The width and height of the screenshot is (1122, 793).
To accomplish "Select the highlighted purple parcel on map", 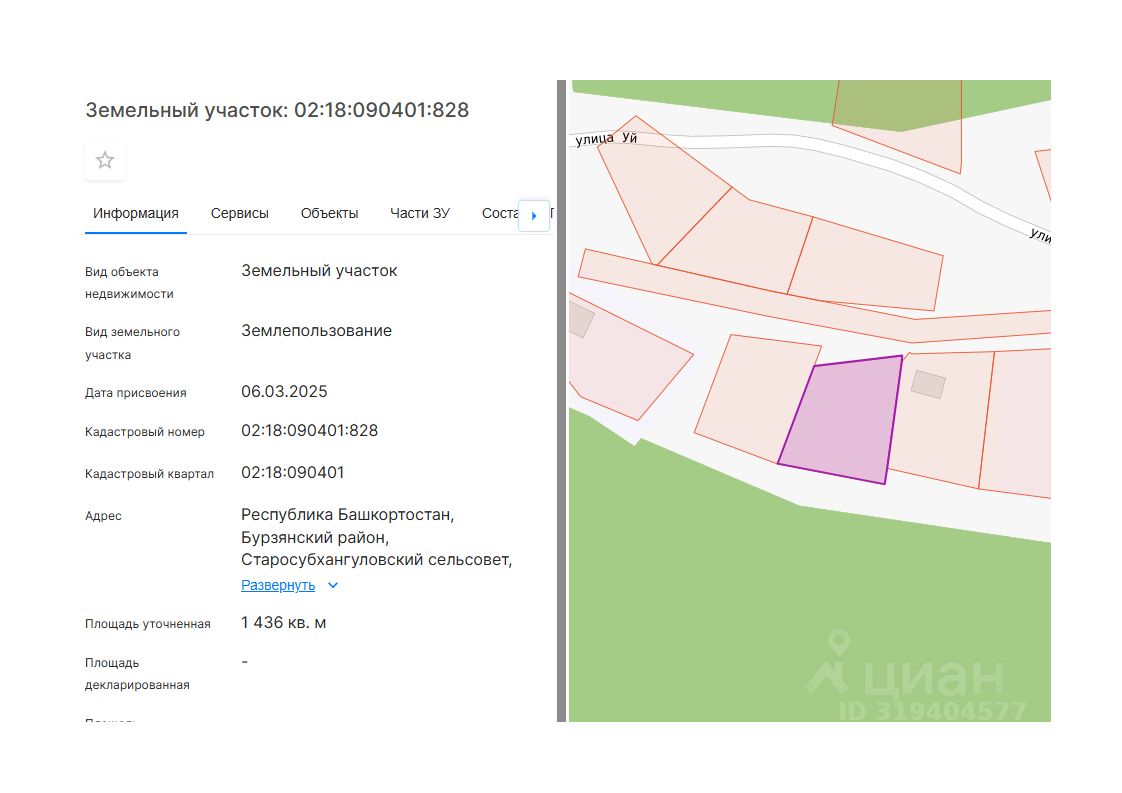I will point(843,419).
